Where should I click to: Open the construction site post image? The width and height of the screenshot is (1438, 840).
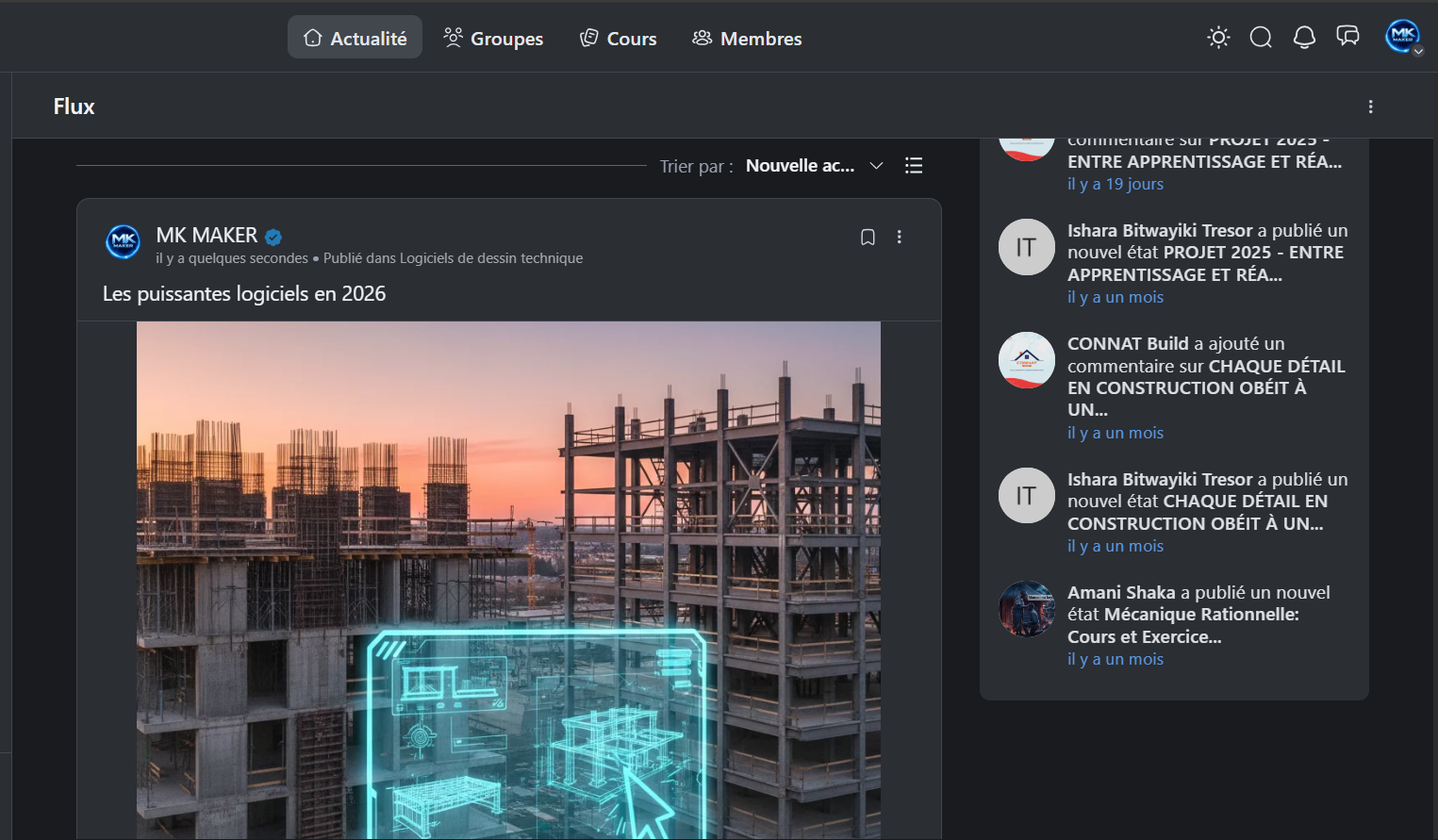tap(508, 580)
